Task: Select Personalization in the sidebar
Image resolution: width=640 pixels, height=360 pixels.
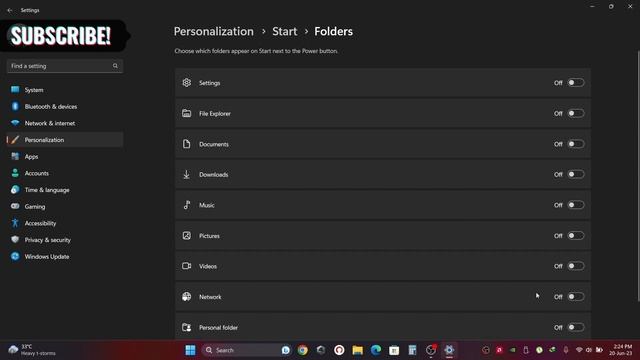Action: [65, 140]
